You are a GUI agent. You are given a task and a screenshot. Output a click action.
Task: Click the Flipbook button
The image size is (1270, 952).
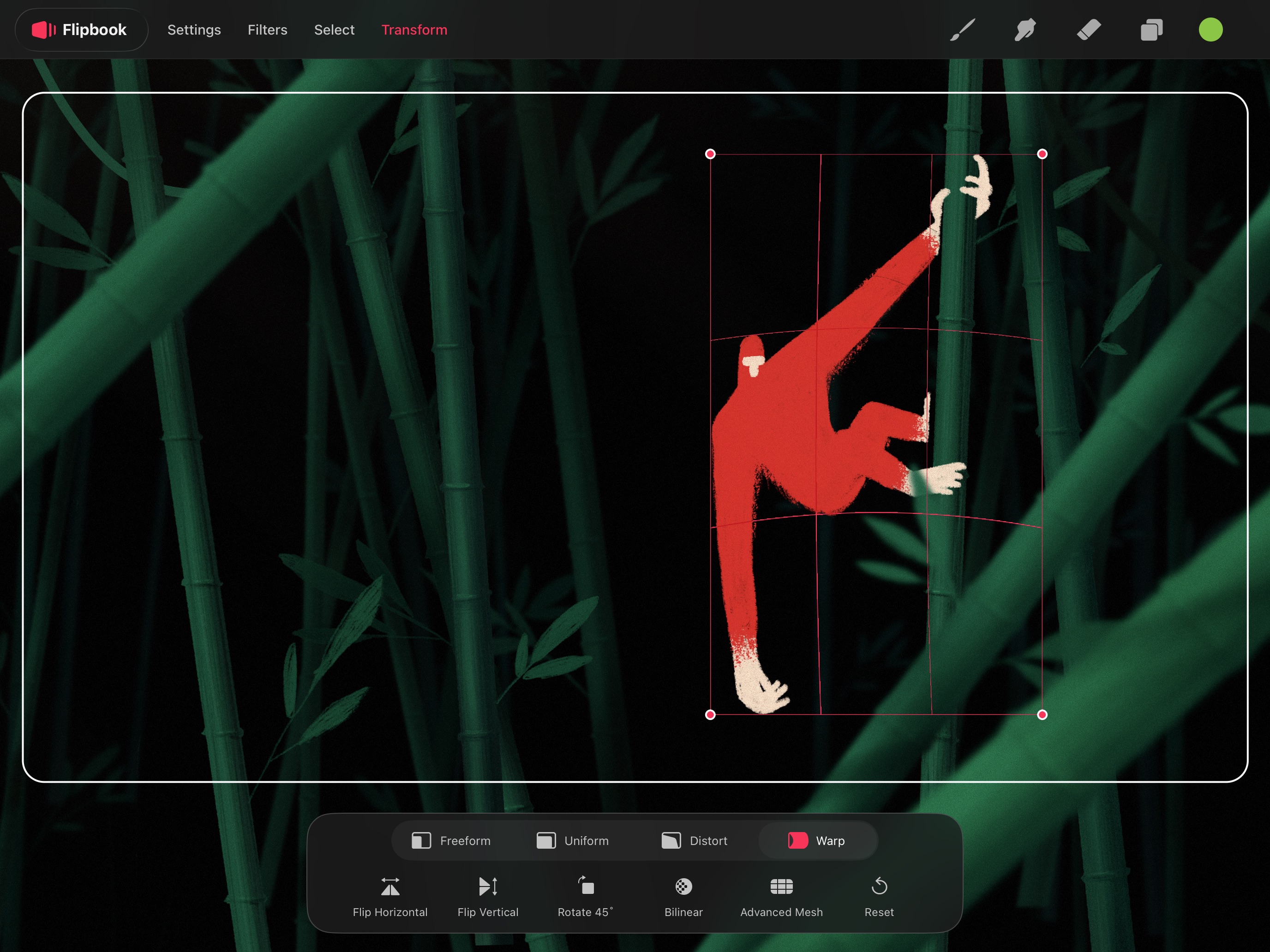pyautogui.click(x=81, y=30)
